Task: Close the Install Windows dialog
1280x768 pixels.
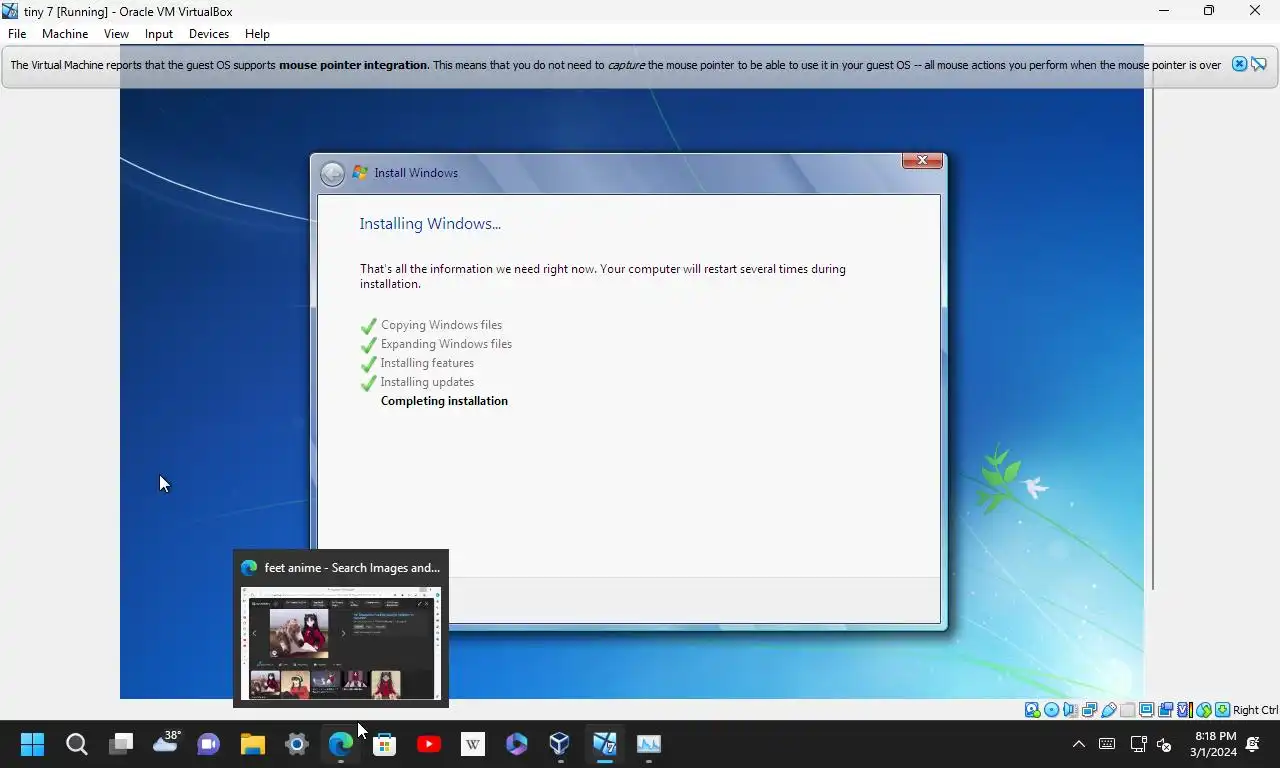Action: [x=922, y=160]
